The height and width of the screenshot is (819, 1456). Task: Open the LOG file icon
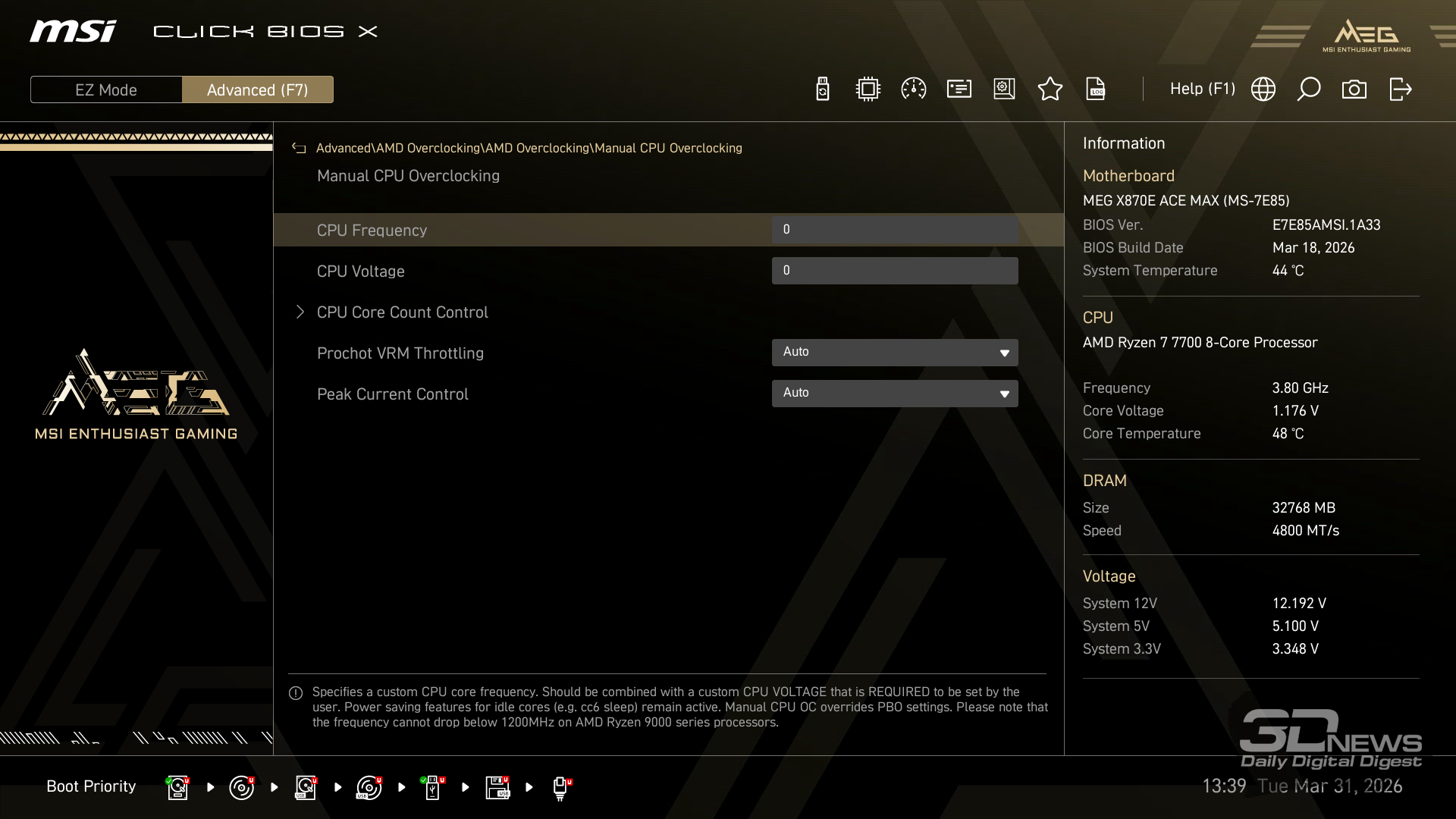pyautogui.click(x=1095, y=89)
